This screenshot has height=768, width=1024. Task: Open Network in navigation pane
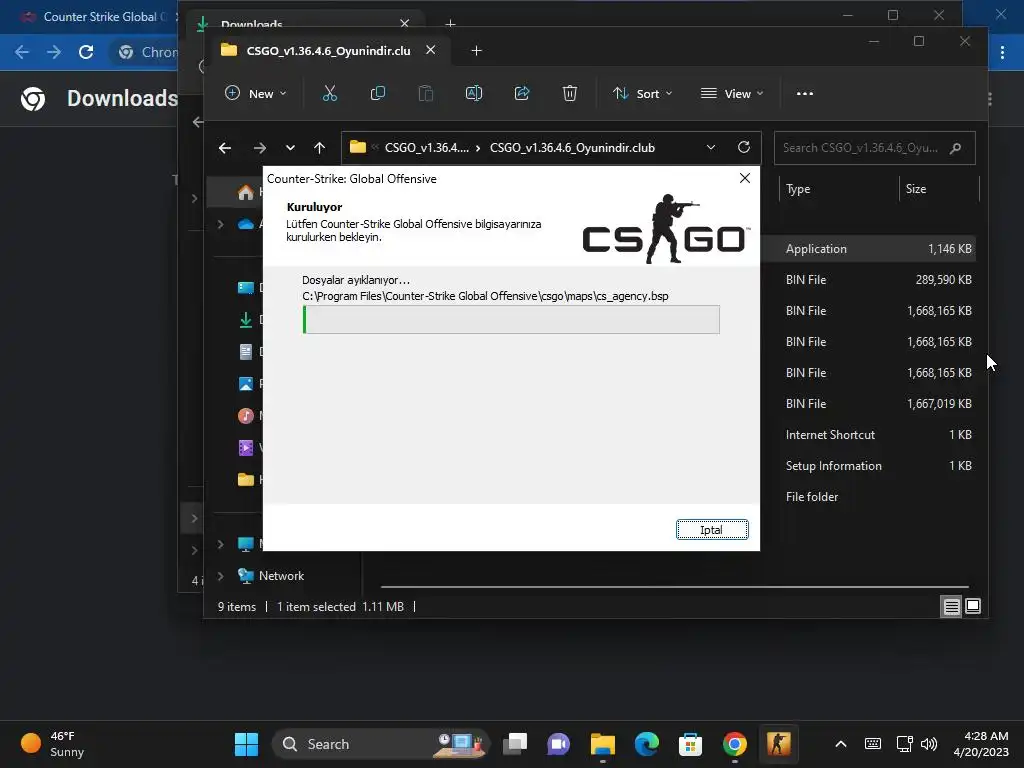click(x=281, y=576)
